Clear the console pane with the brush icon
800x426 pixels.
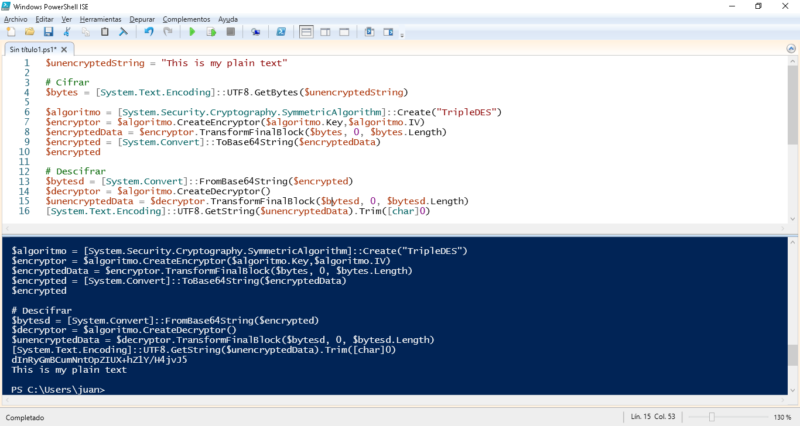pyautogui.click(x=123, y=32)
